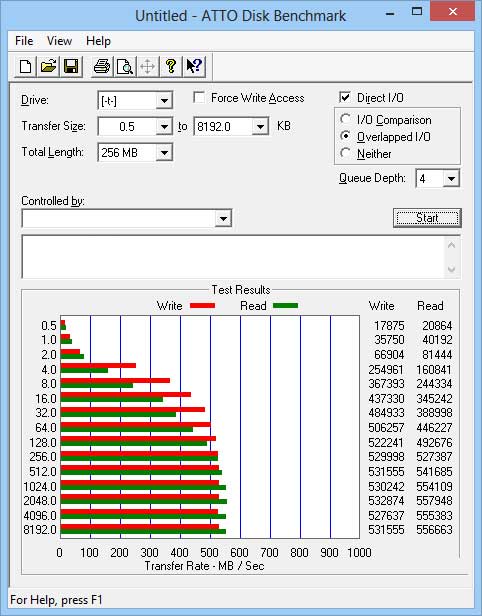482x616 pixels.
Task: Click inside the empty description text area
Action: [x=233, y=257]
